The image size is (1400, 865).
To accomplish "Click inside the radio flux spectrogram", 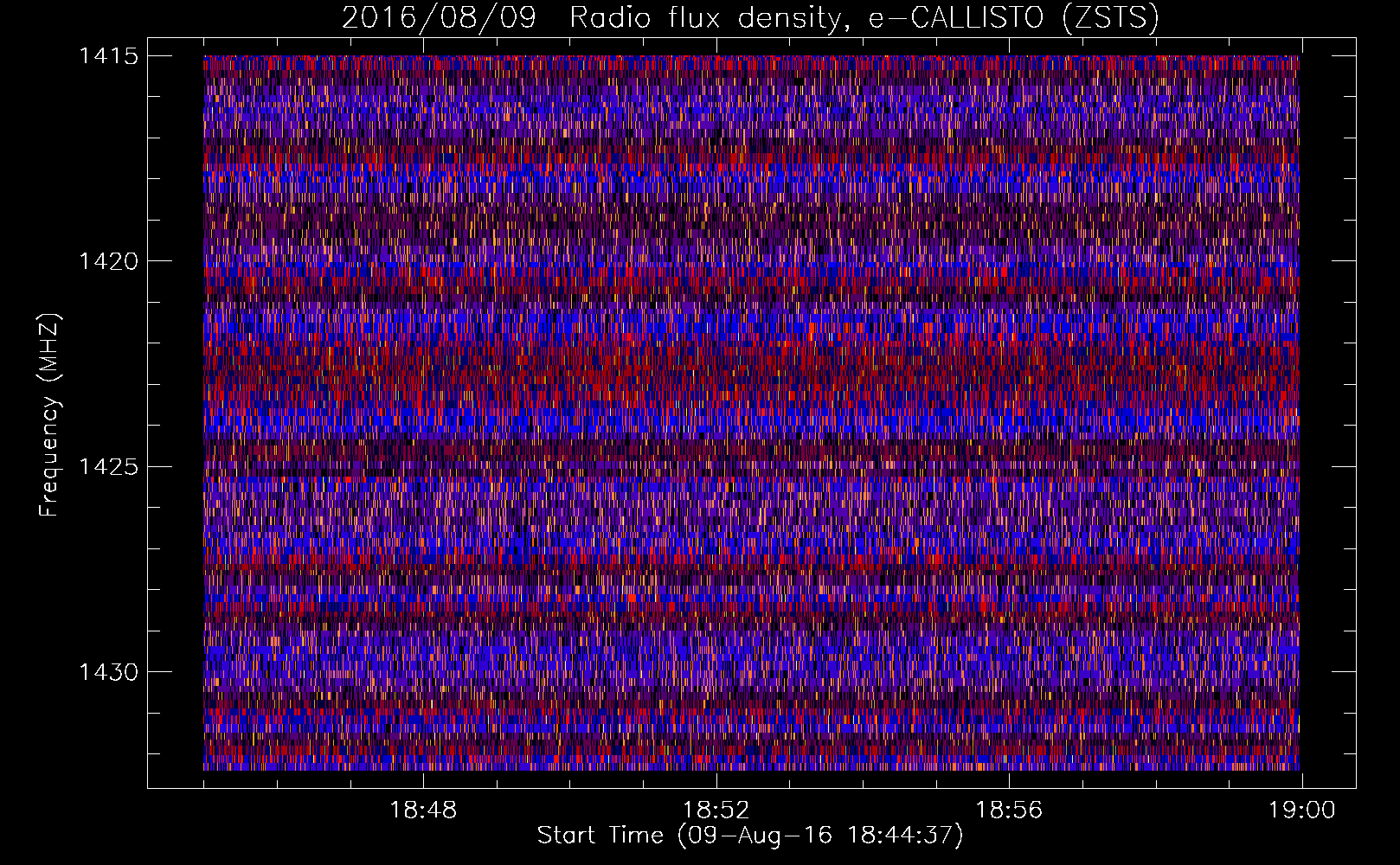I will click(x=751, y=413).
